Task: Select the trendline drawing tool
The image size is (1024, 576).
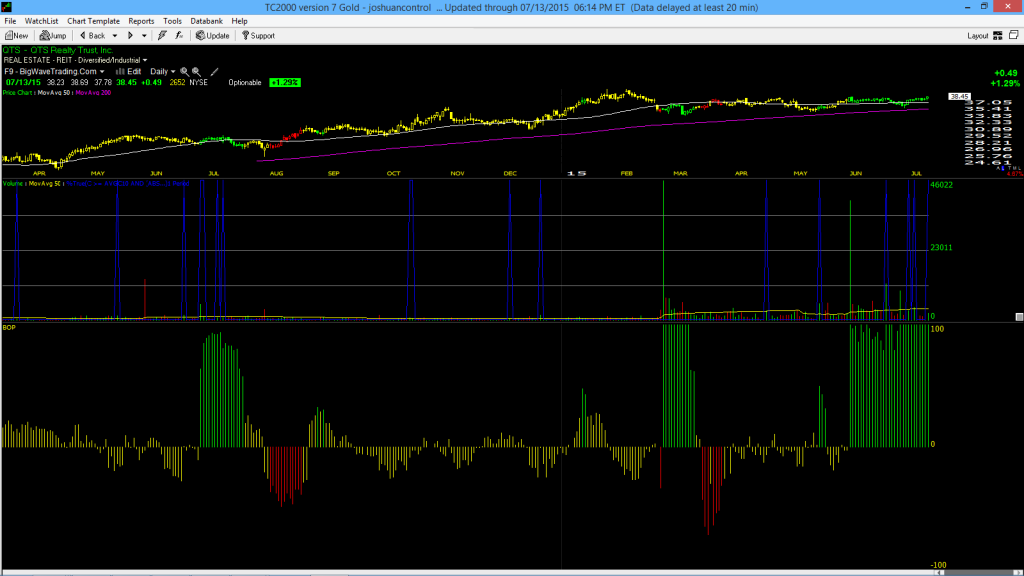Action: coord(214,72)
